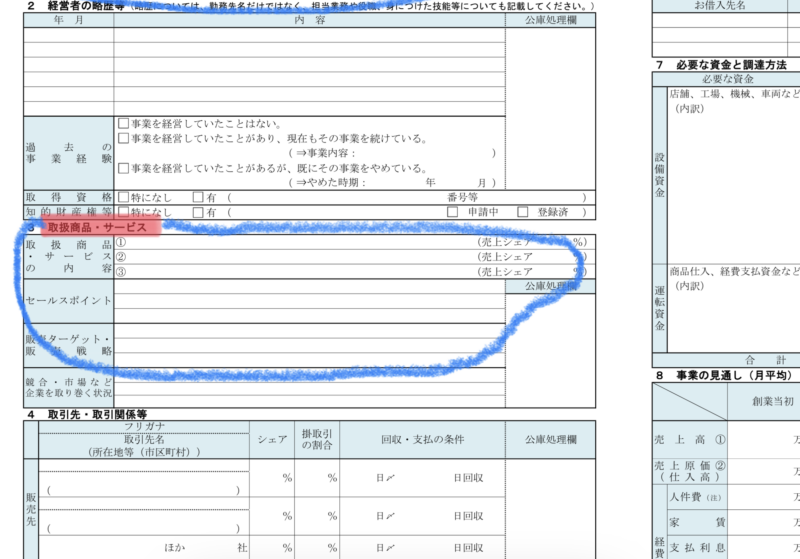
Task: Click '公庫処理欄' header of the 略歴 table
Action: pyautogui.click(x=551, y=20)
